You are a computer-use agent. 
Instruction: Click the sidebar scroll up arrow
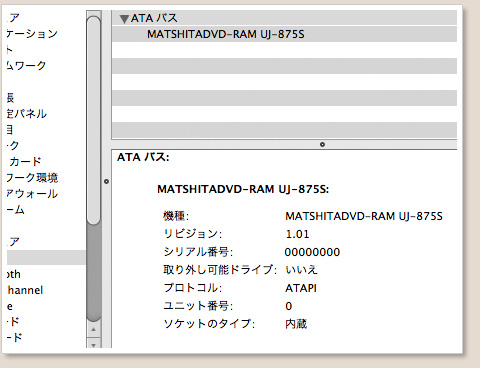tap(94, 330)
